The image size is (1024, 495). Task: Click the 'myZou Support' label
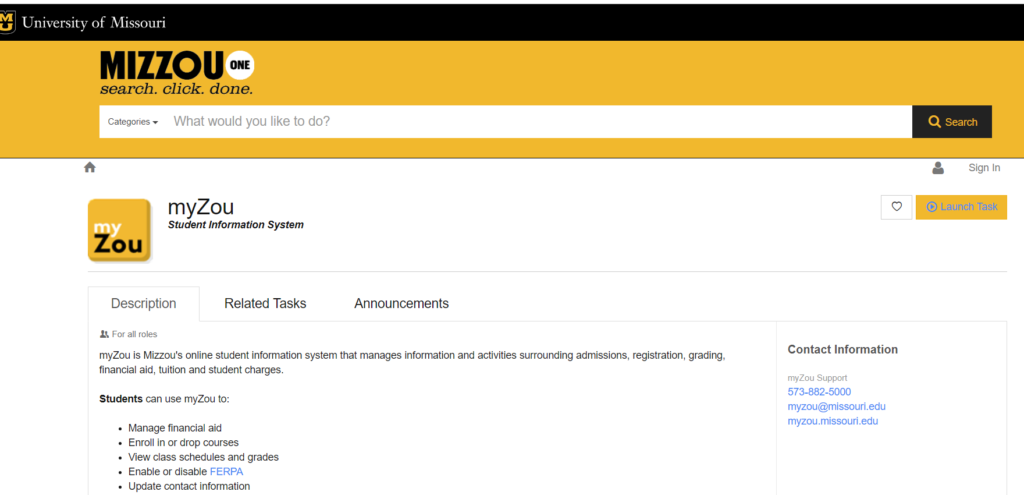click(817, 377)
